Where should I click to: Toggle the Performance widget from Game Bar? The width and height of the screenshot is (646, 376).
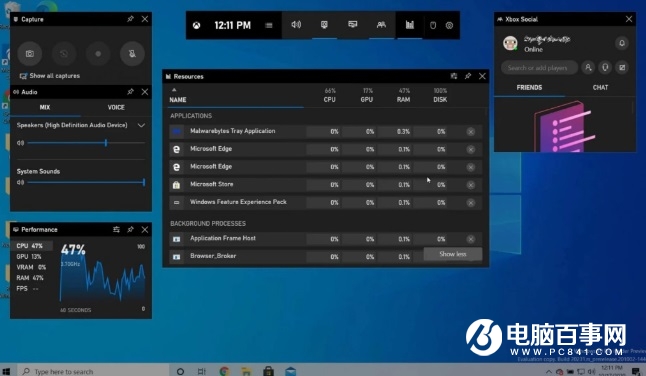[x=353, y=25]
